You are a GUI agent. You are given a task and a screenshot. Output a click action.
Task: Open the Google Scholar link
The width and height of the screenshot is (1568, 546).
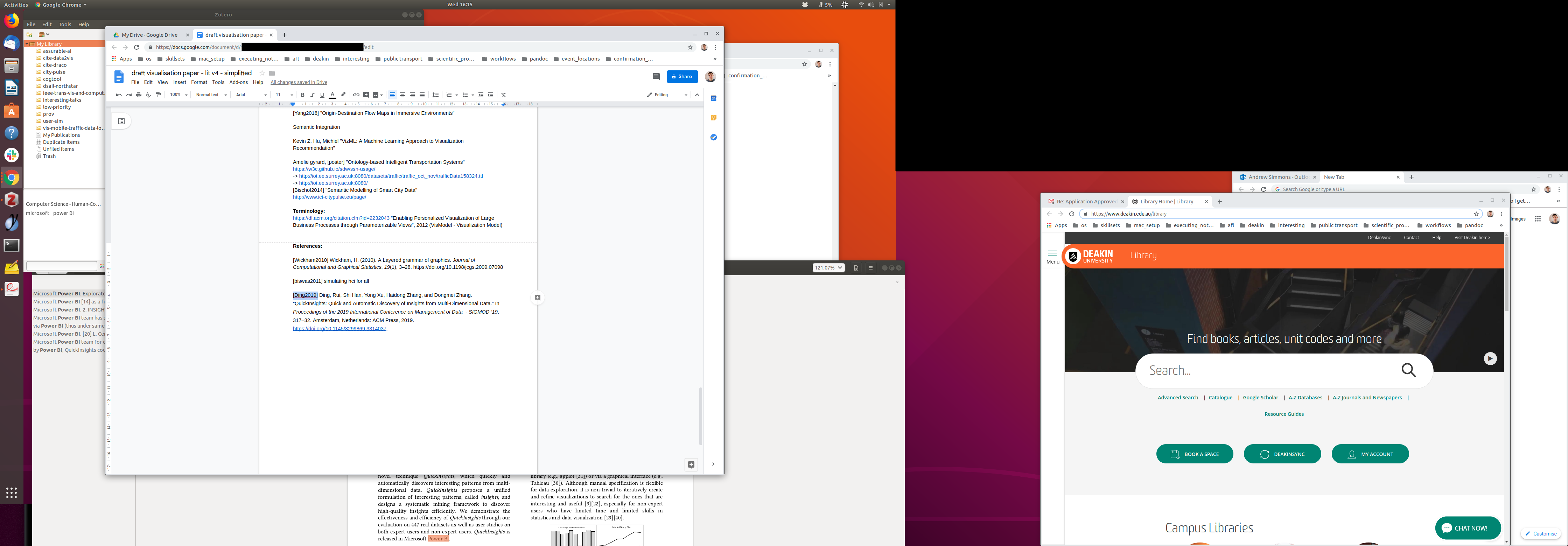[1260, 398]
